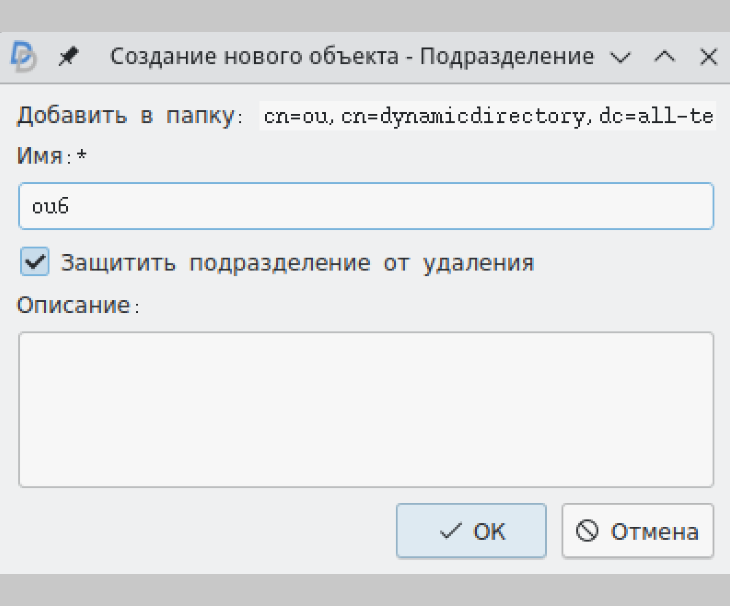This screenshot has width=730, height=606.
Task: Click the checkmark icon on OK button
Action: (x=450, y=531)
